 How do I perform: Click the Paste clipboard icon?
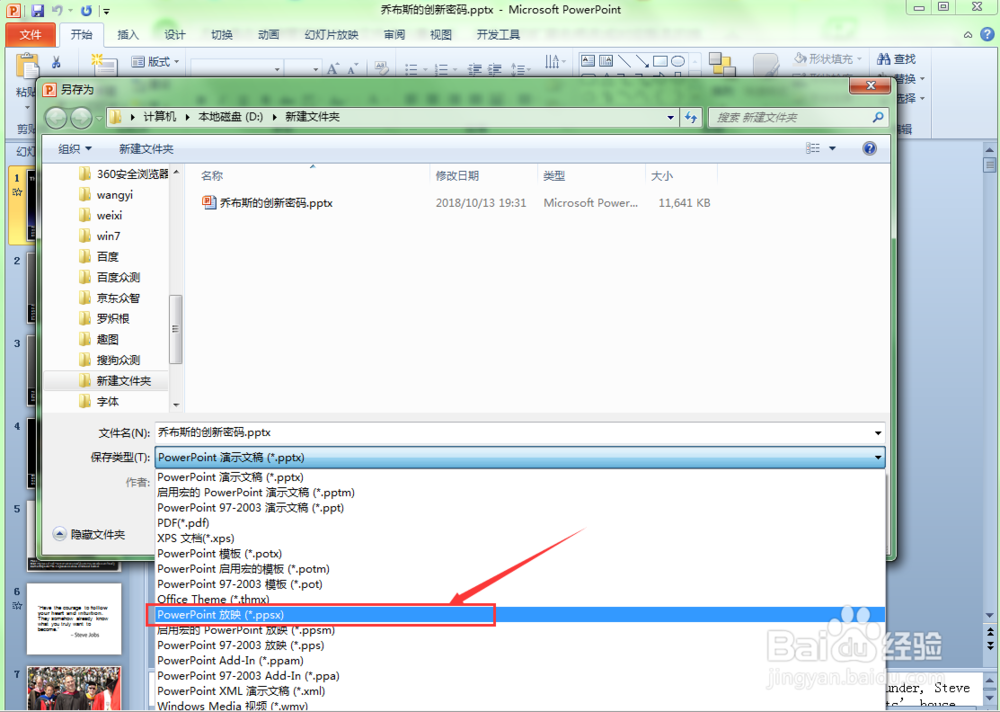pos(27,67)
